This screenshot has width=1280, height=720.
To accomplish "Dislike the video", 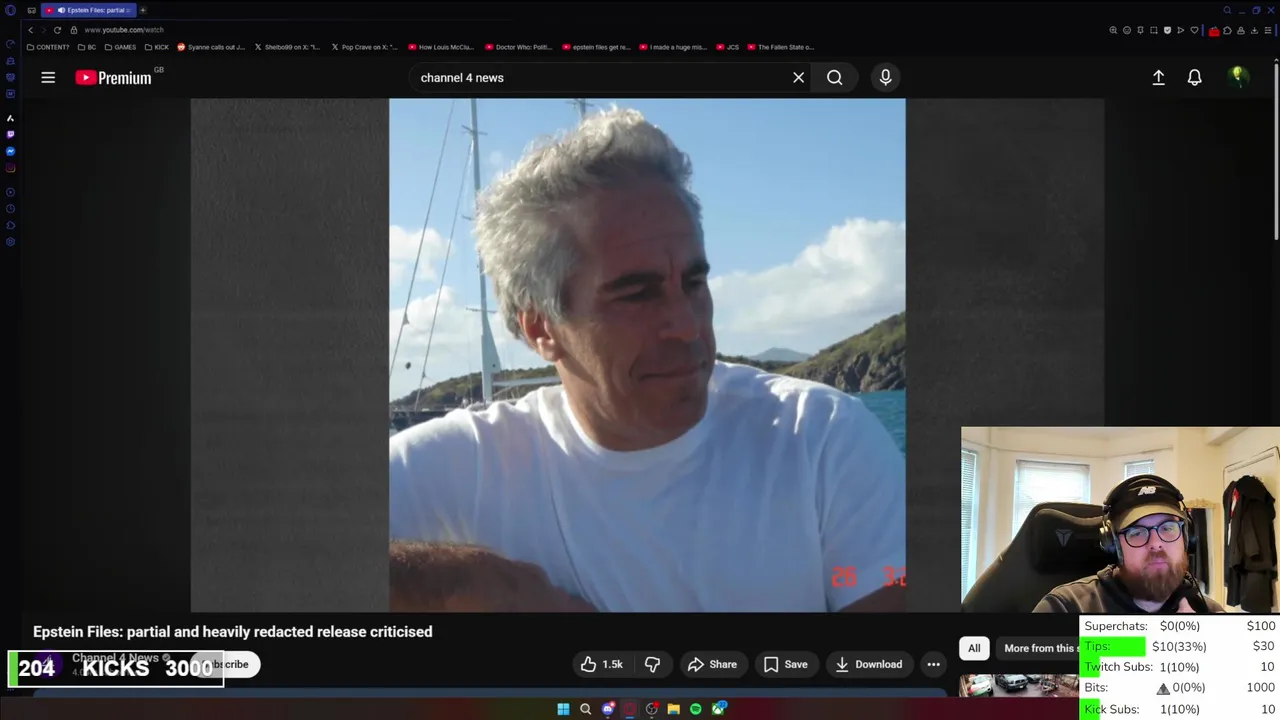I will [652, 664].
